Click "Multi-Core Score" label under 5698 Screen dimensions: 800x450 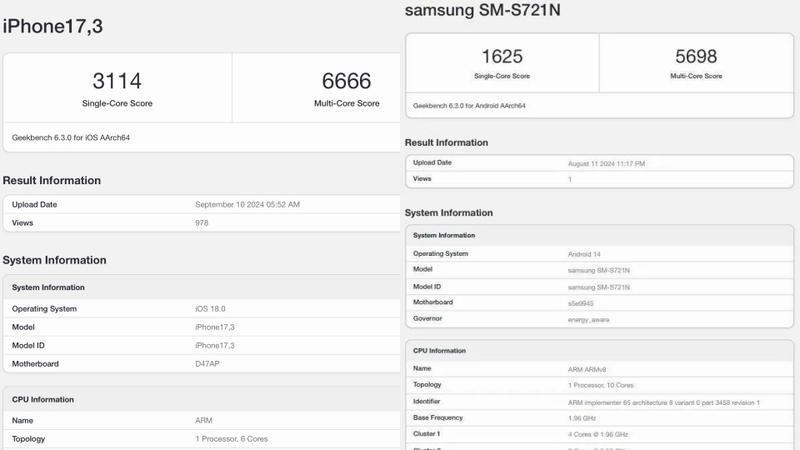coord(696,76)
